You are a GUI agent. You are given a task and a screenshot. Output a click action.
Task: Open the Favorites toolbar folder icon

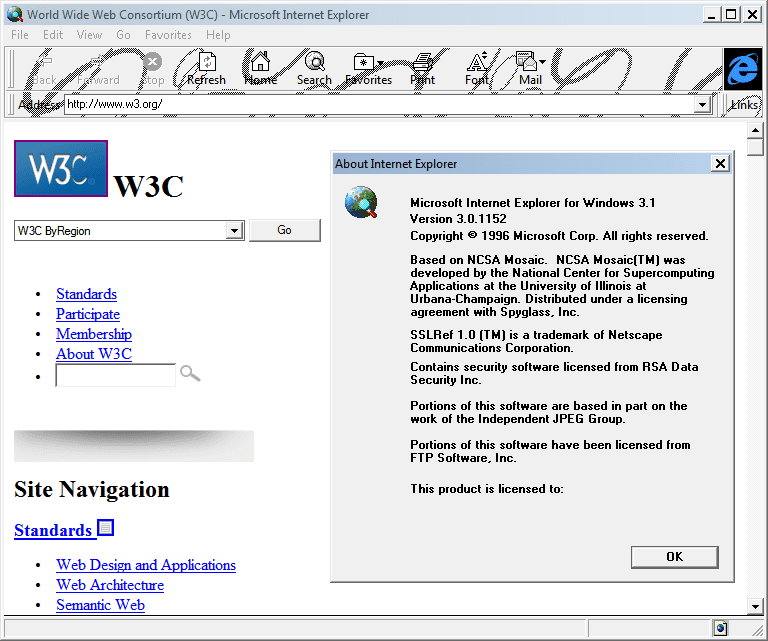[363, 63]
